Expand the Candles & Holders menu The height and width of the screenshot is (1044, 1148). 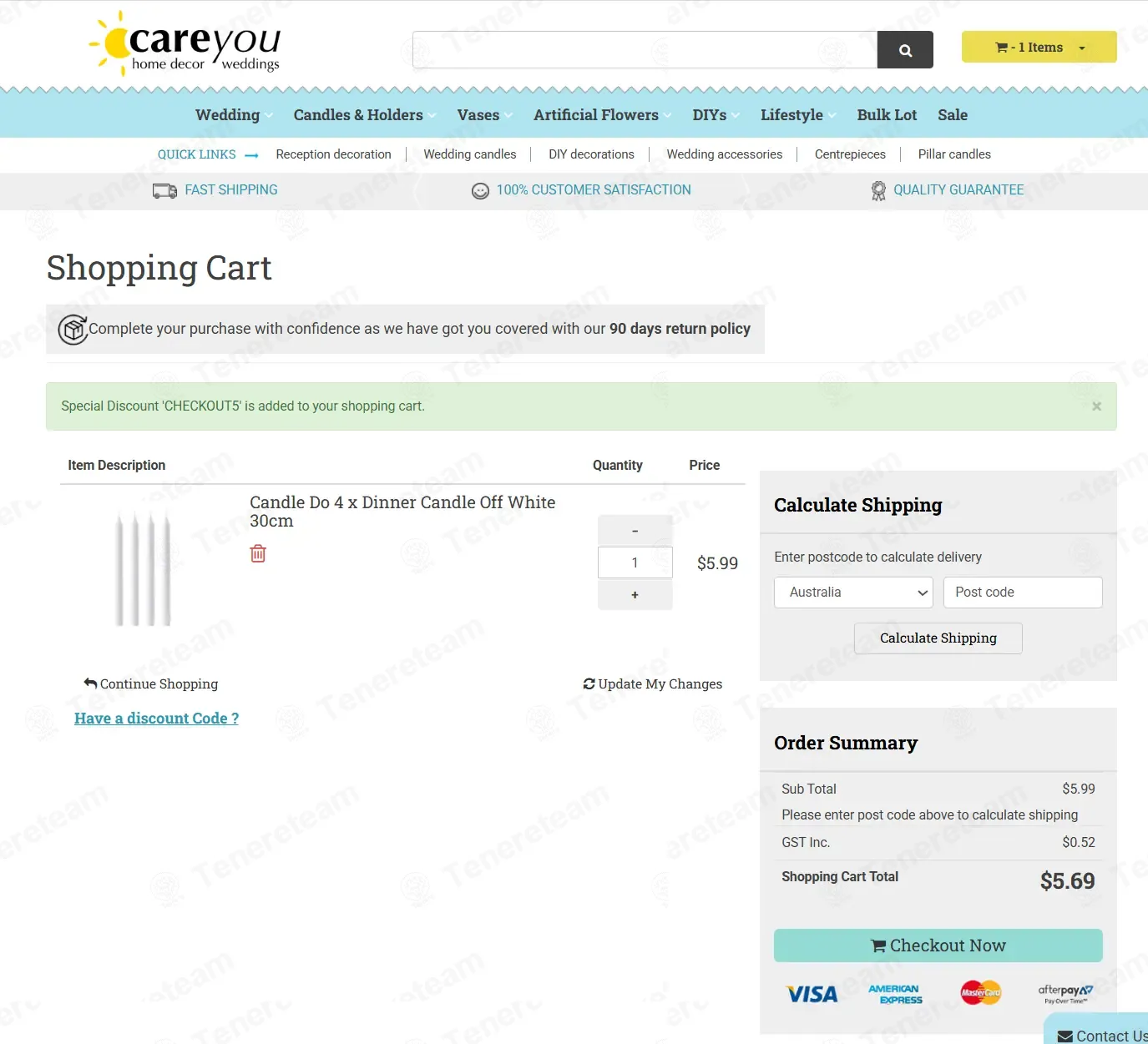pyautogui.click(x=364, y=115)
